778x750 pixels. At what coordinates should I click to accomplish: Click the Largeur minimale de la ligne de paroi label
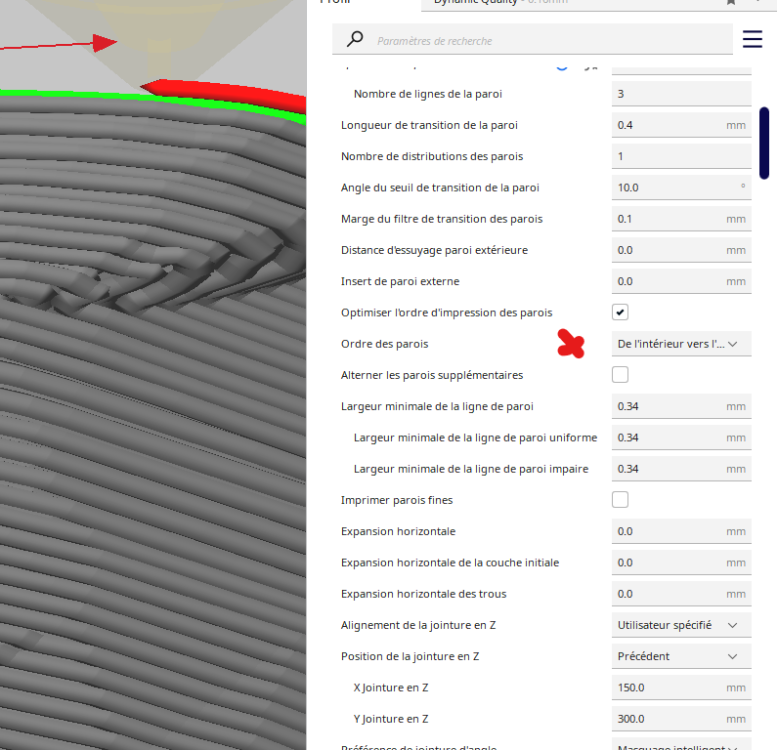437,406
